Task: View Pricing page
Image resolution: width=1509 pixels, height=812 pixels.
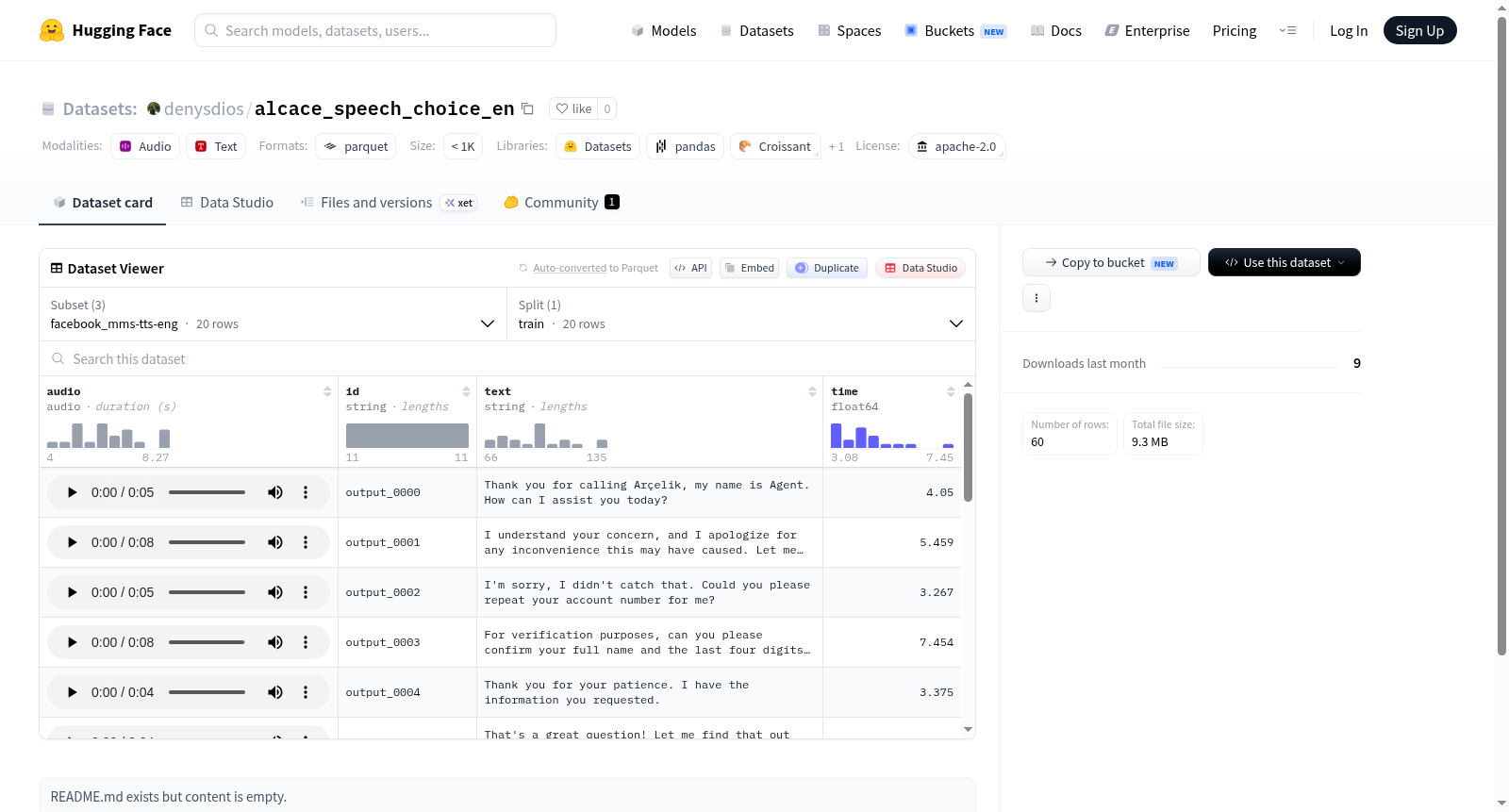Action: (1235, 30)
